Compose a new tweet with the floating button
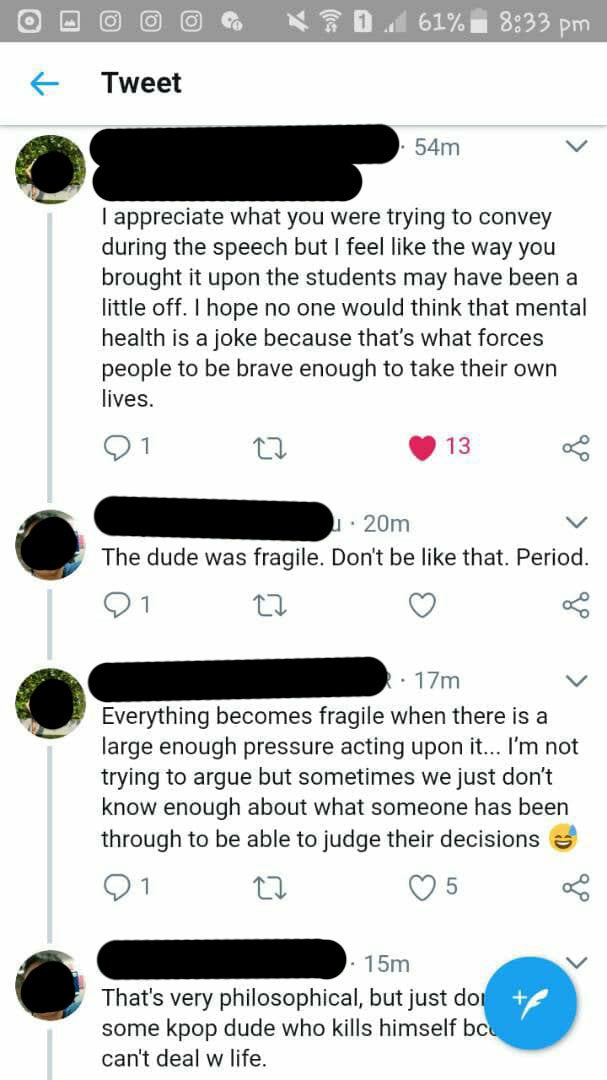Viewport: 607px width, 1080px height. click(531, 1003)
